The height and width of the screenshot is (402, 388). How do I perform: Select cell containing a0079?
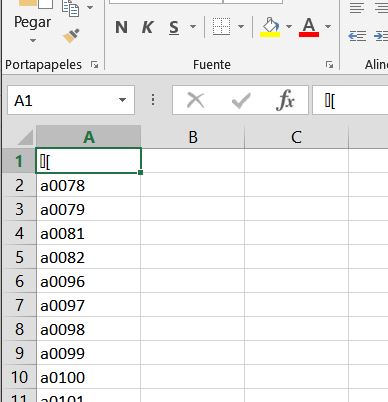pos(88,209)
